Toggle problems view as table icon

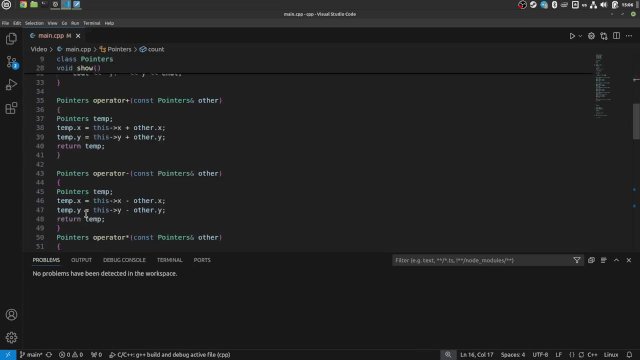coord(604,260)
